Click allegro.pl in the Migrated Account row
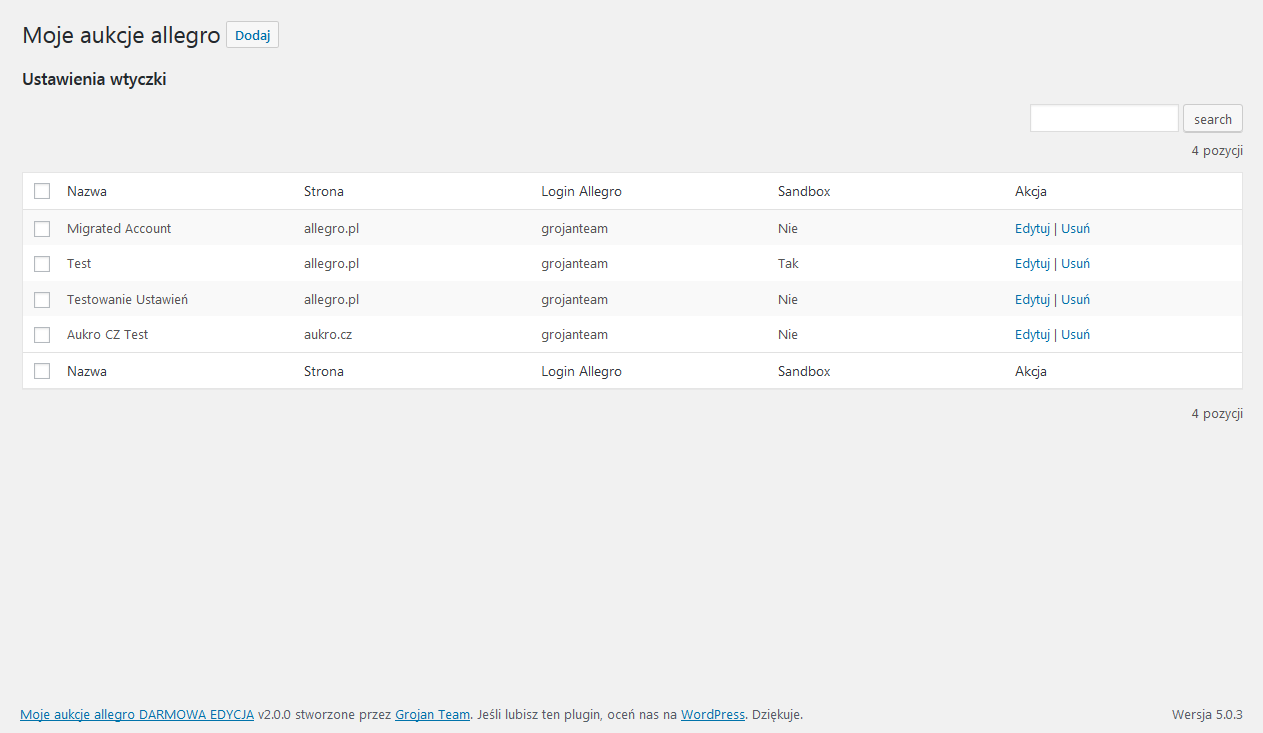The image size is (1263, 733). click(331, 228)
